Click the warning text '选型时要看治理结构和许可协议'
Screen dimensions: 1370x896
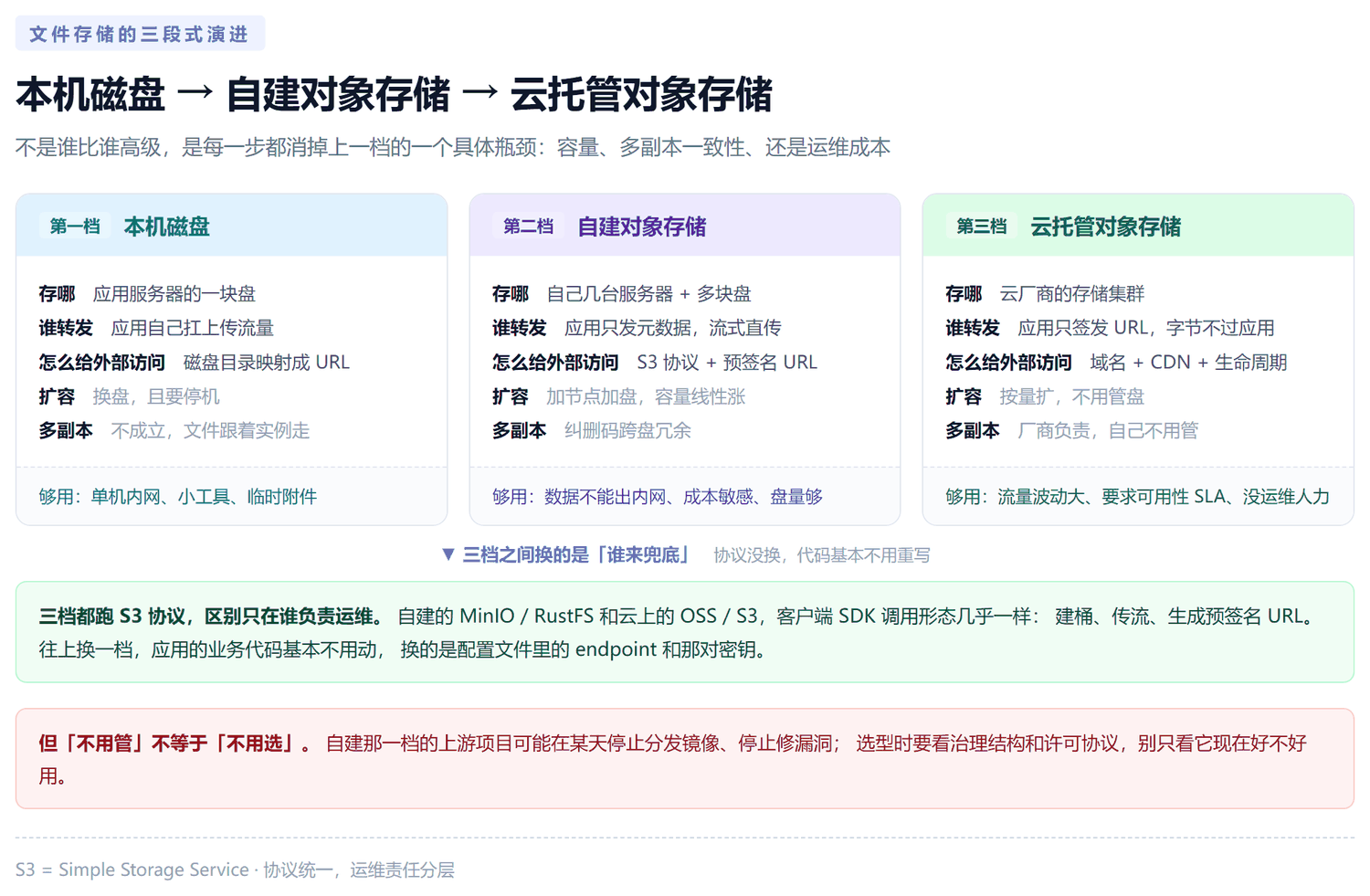987,743
